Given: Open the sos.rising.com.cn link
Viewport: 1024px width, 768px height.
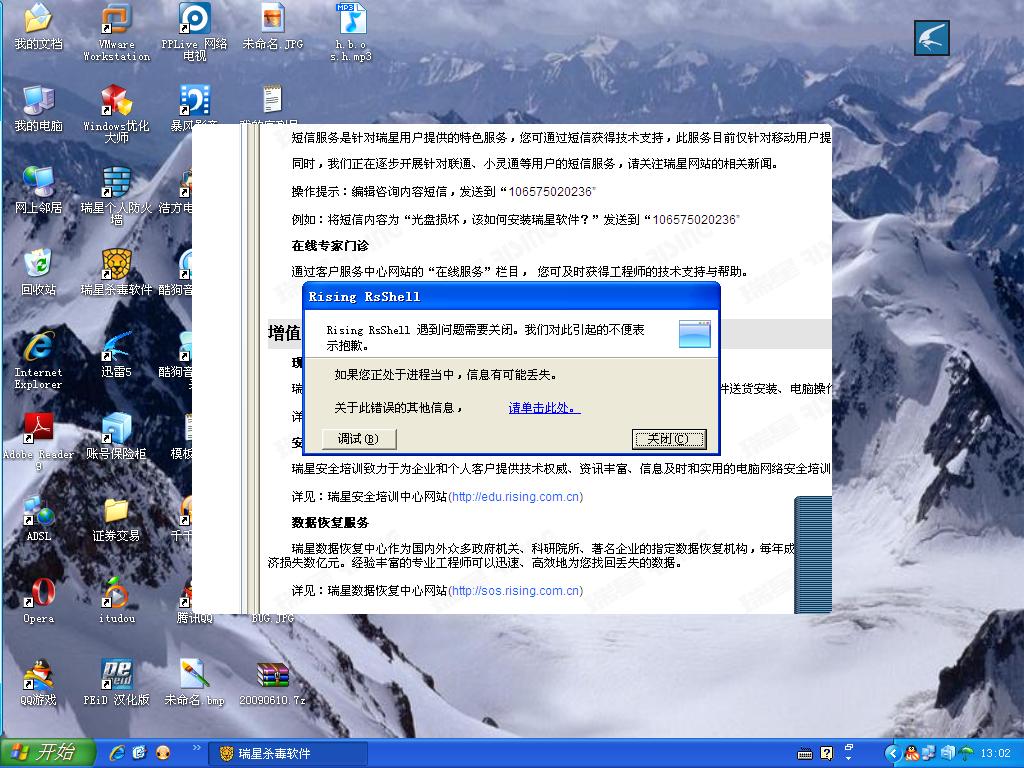Looking at the screenshot, I should pos(515,591).
